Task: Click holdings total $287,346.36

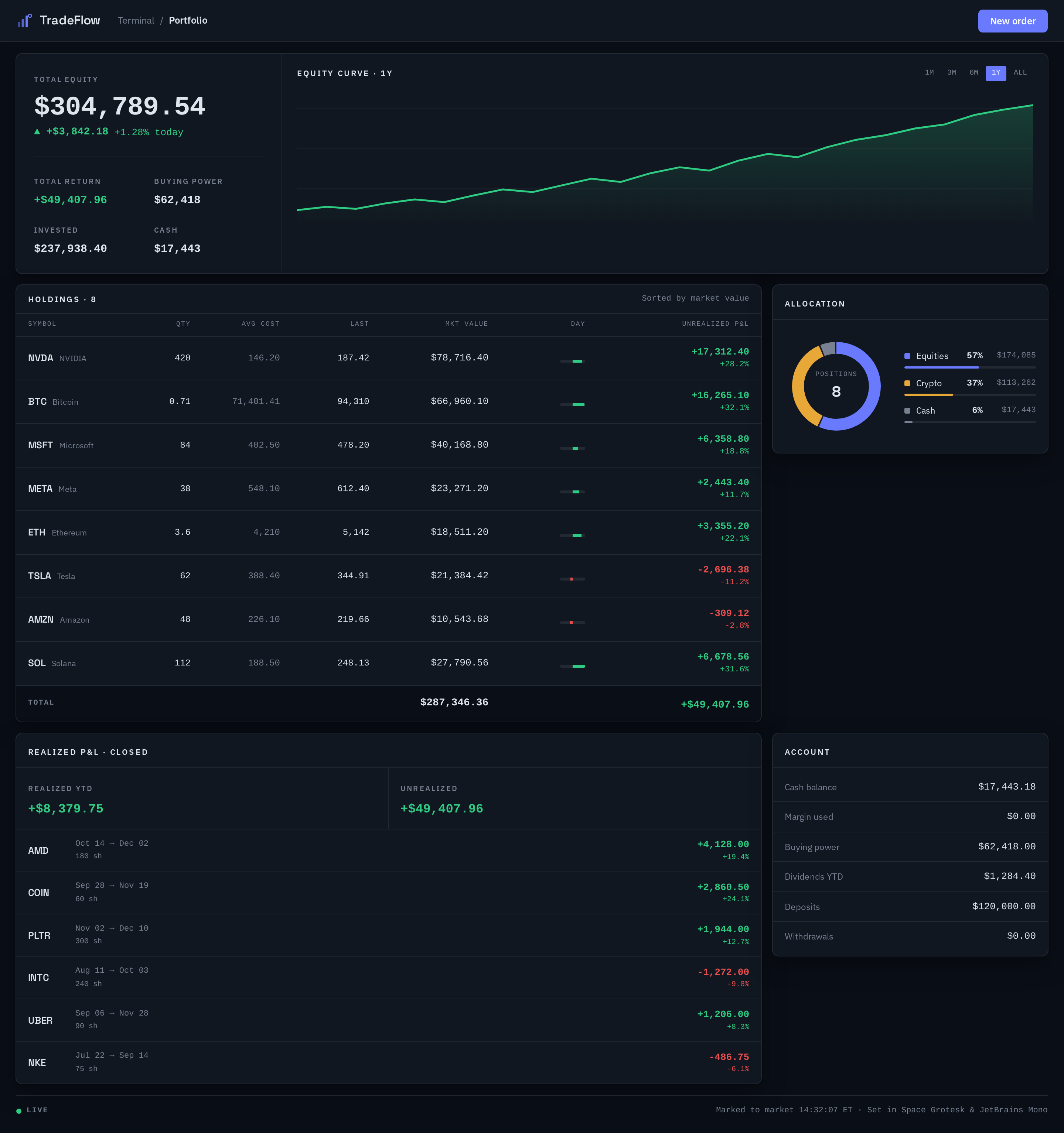Action: coord(454,702)
